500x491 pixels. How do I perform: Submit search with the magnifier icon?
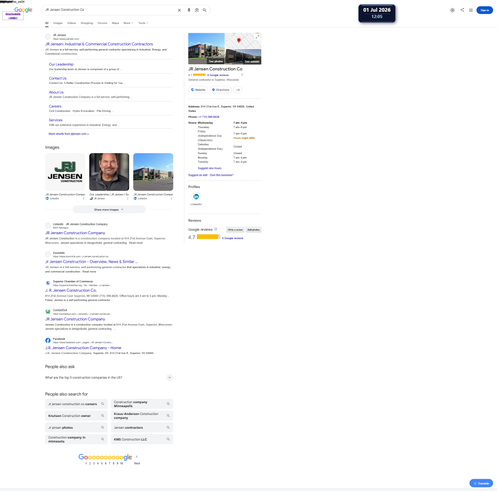point(204,10)
